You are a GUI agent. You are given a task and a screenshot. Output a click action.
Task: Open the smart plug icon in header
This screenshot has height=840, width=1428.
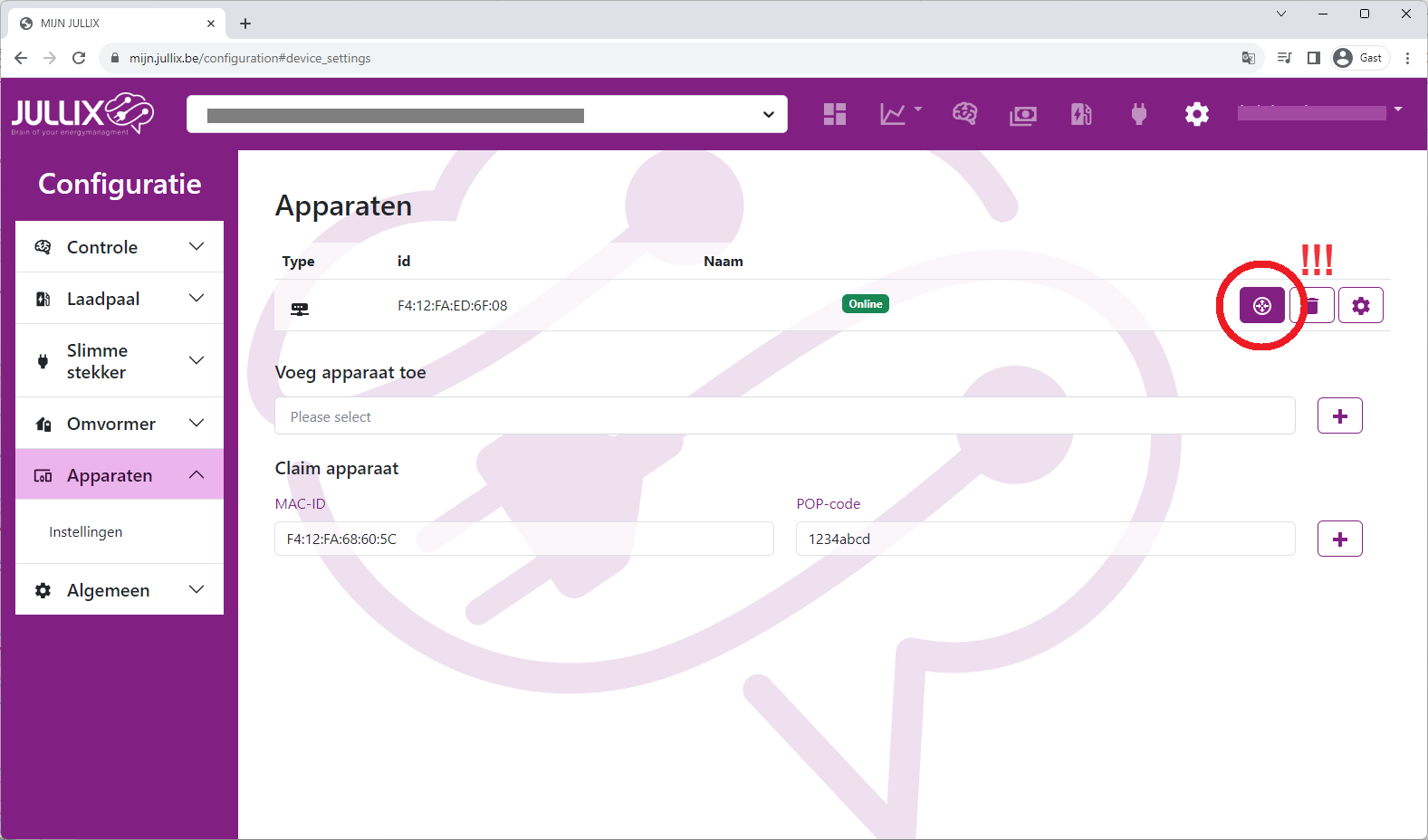[x=1139, y=114]
